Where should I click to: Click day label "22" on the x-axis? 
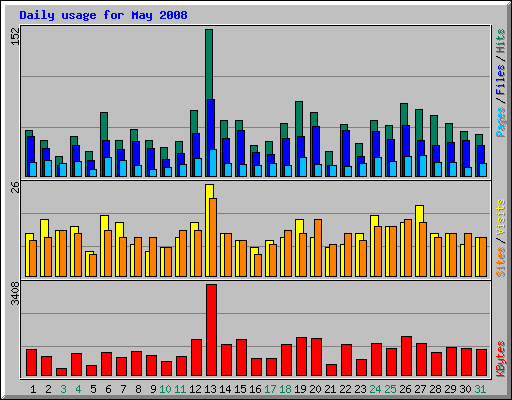tap(345, 389)
